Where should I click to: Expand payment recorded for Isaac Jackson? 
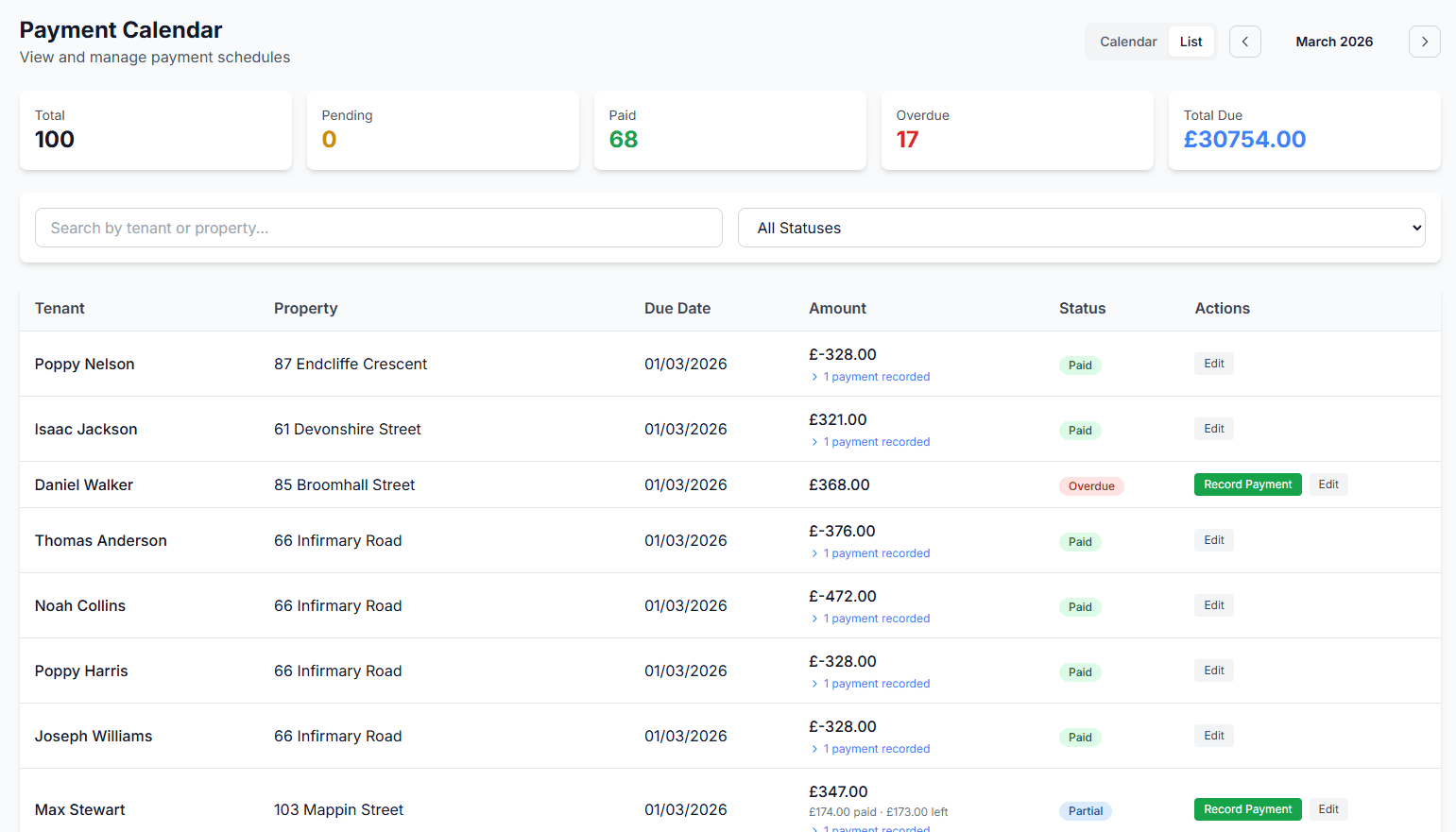[x=870, y=442]
